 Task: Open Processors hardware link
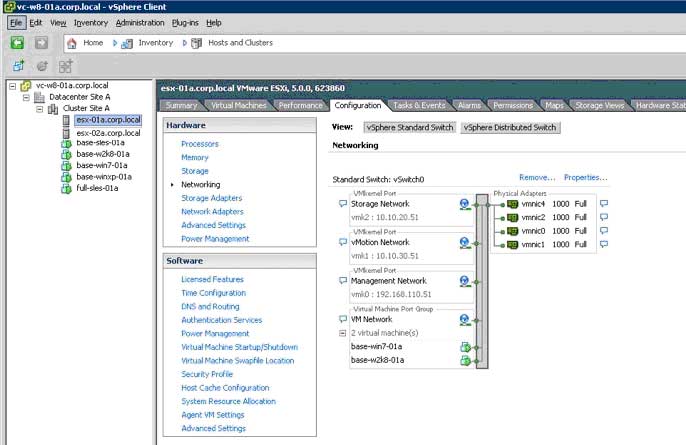point(200,144)
